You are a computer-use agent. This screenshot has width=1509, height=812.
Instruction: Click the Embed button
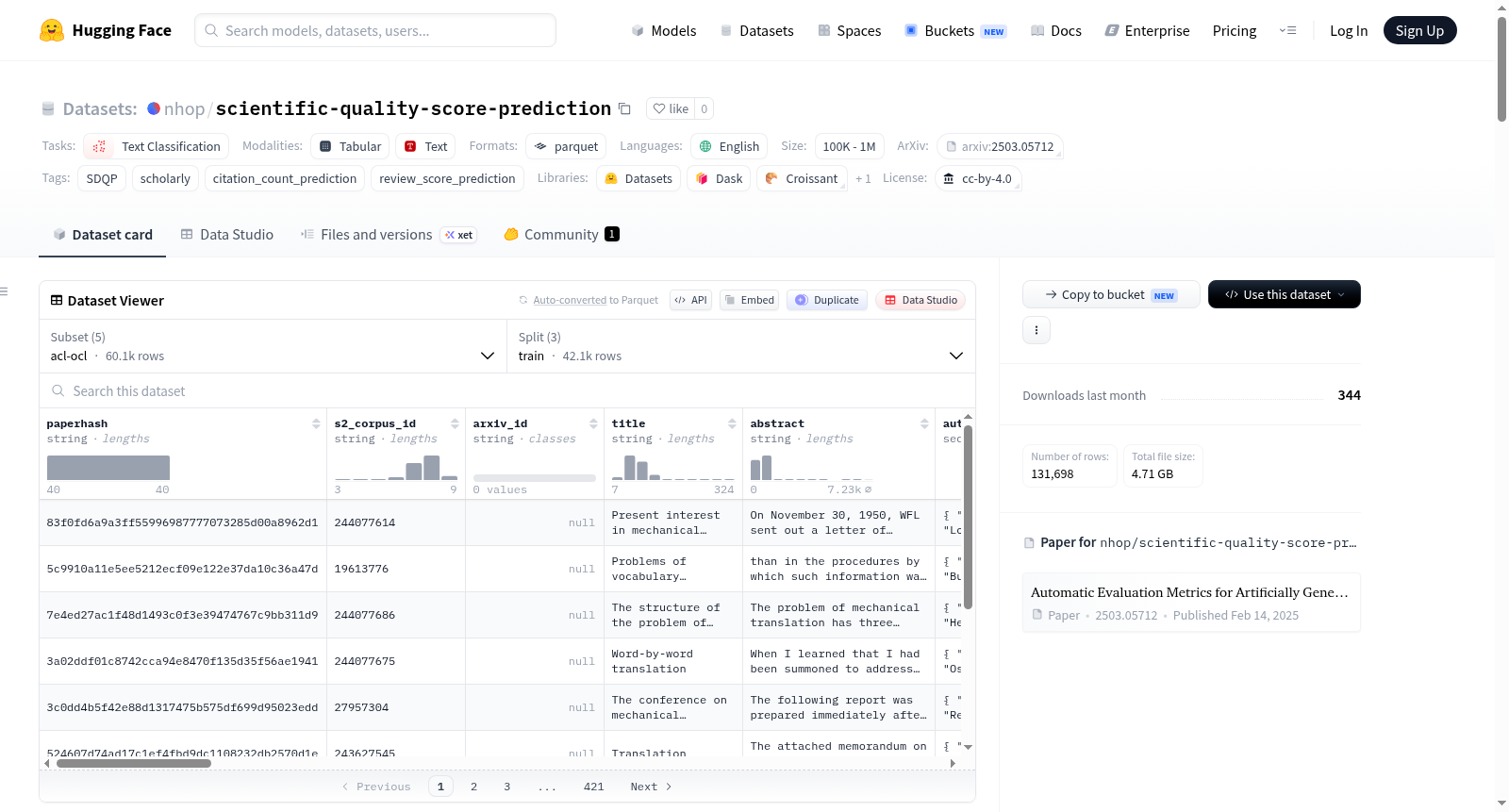749,300
